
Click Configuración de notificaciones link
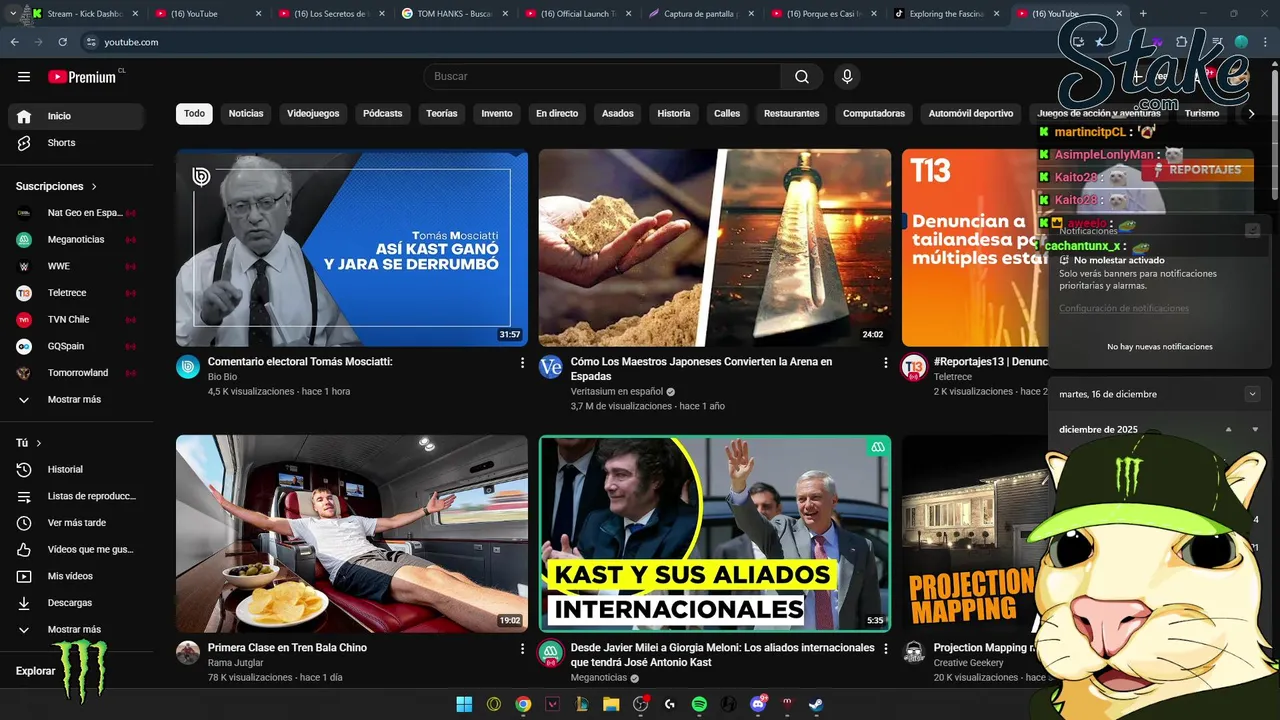(x=1124, y=309)
